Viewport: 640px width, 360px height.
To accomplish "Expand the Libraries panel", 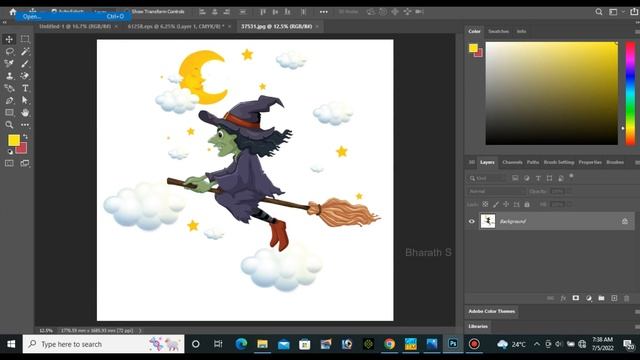I will (x=478, y=327).
